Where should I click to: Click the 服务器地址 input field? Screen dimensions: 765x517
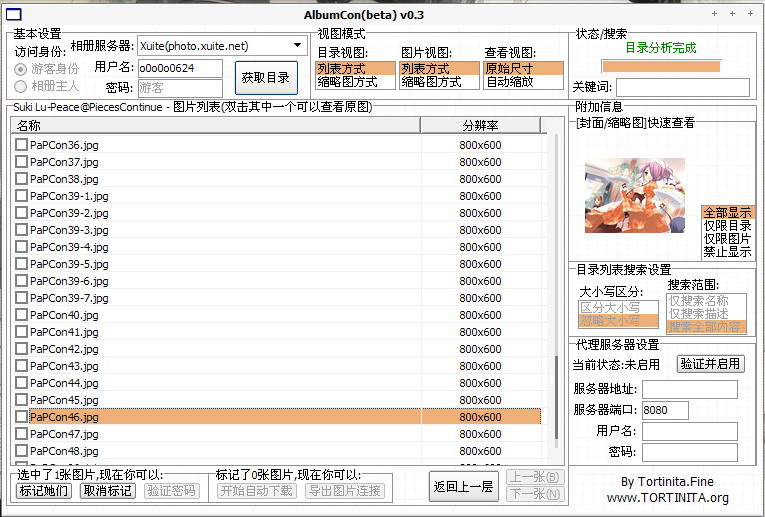690,389
